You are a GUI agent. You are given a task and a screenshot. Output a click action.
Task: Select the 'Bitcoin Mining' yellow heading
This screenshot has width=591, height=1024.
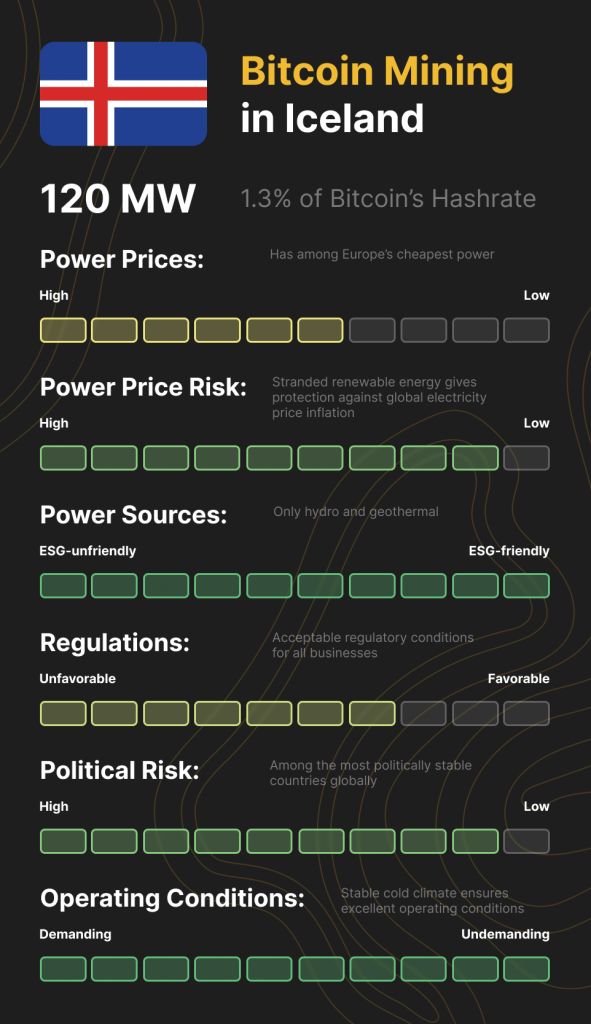pyautogui.click(x=377, y=71)
